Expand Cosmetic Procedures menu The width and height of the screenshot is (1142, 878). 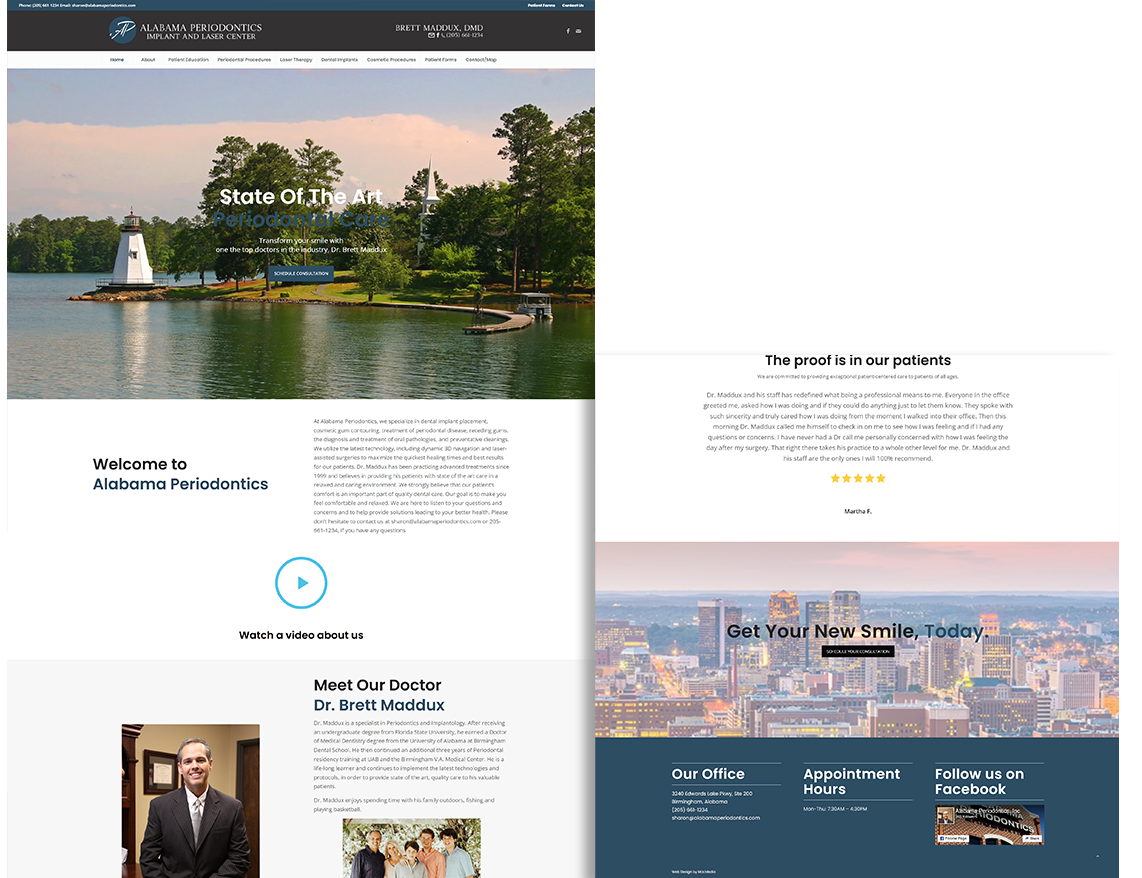tap(391, 60)
